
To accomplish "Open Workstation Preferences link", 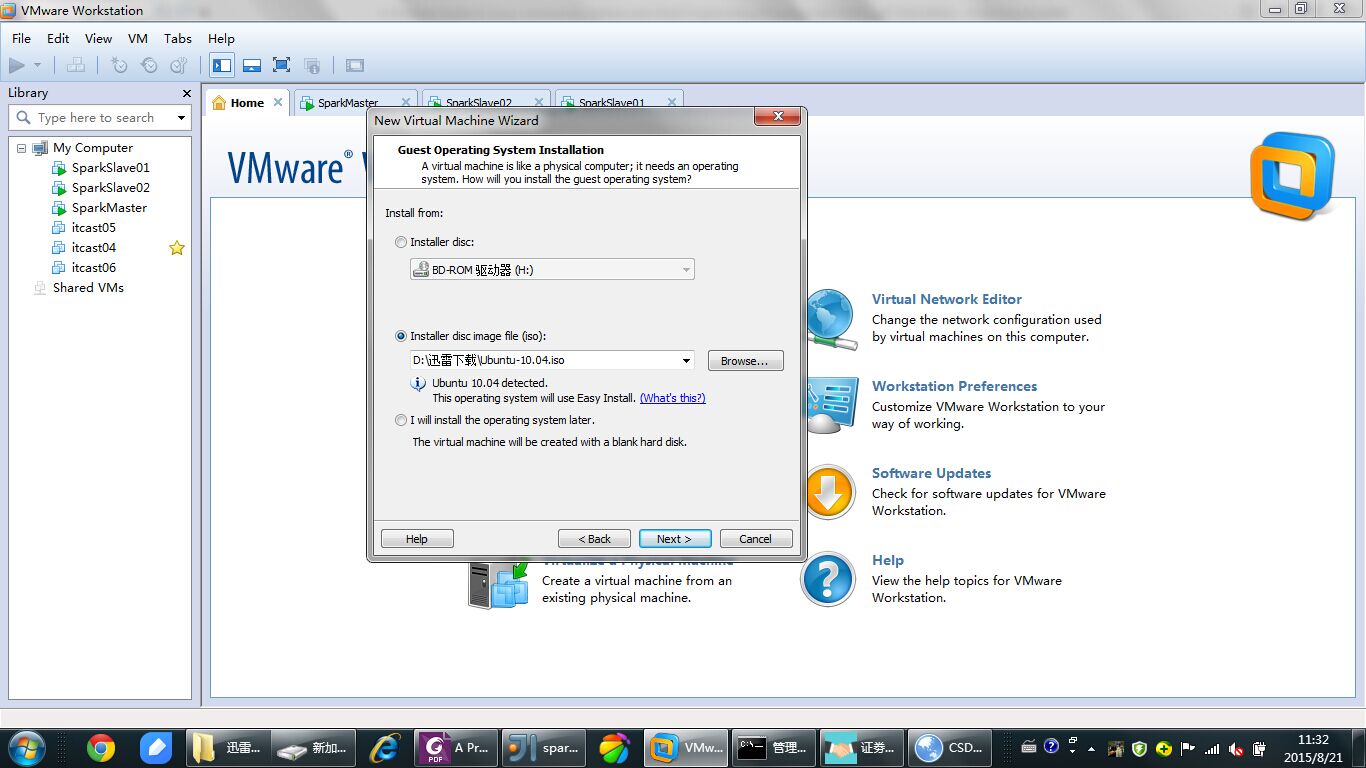I will click(954, 386).
